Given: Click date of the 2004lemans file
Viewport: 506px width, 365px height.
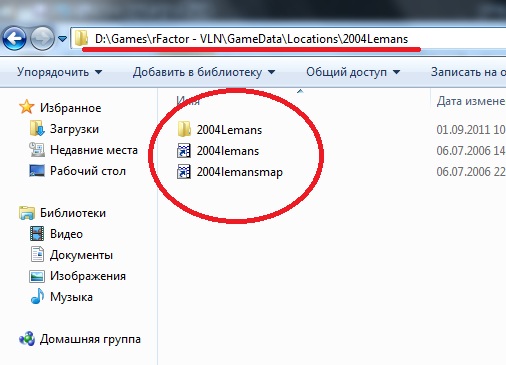Looking at the screenshot, I should (x=471, y=151).
